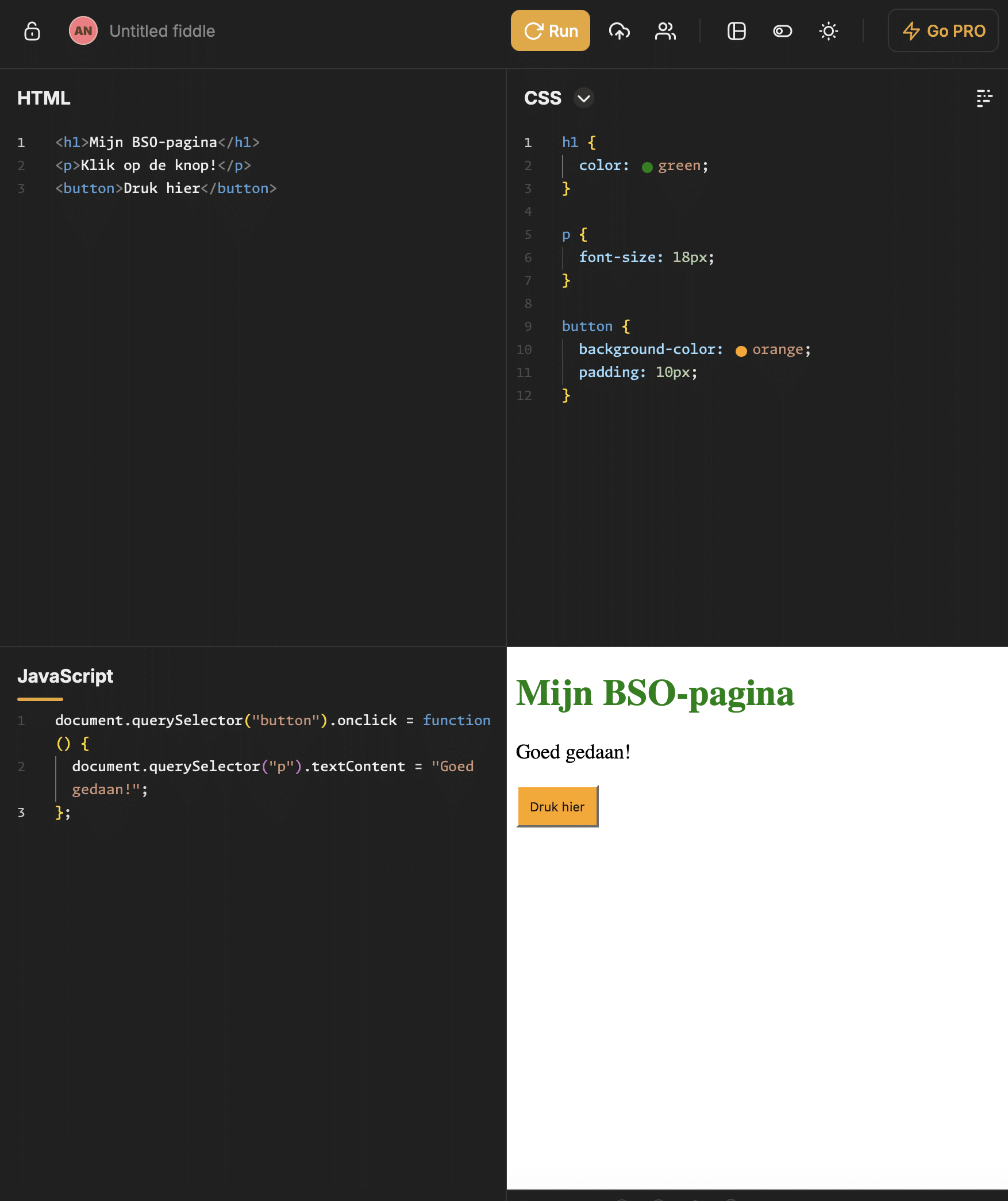Click the AN user avatar
Screen dimensions: 1008x1201
point(83,31)
